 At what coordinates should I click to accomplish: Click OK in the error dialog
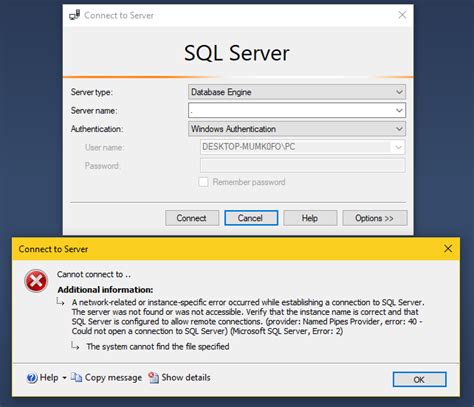419,379
